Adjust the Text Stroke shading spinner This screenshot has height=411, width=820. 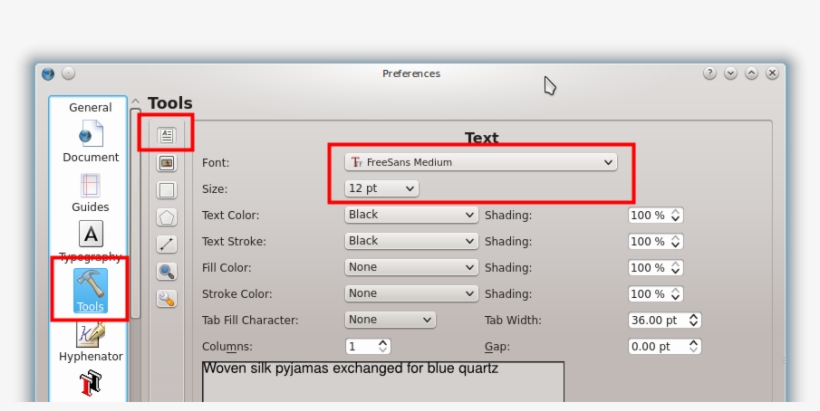click(x=656, y=242)
